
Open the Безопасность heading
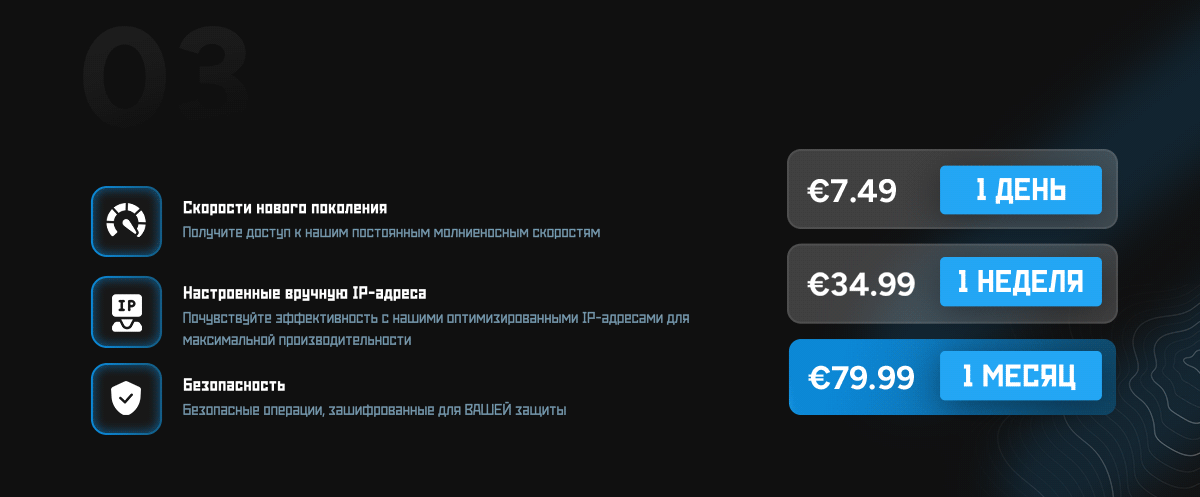tap(234, 385)
